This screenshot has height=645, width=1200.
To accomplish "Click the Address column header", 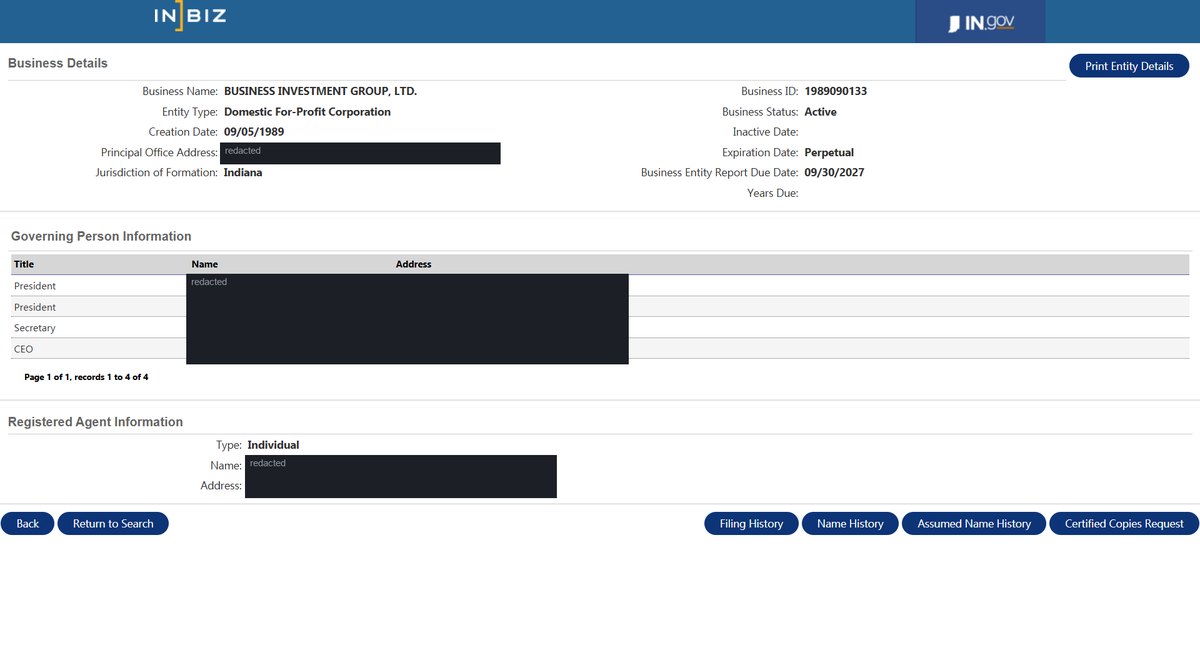I will 413,264.
